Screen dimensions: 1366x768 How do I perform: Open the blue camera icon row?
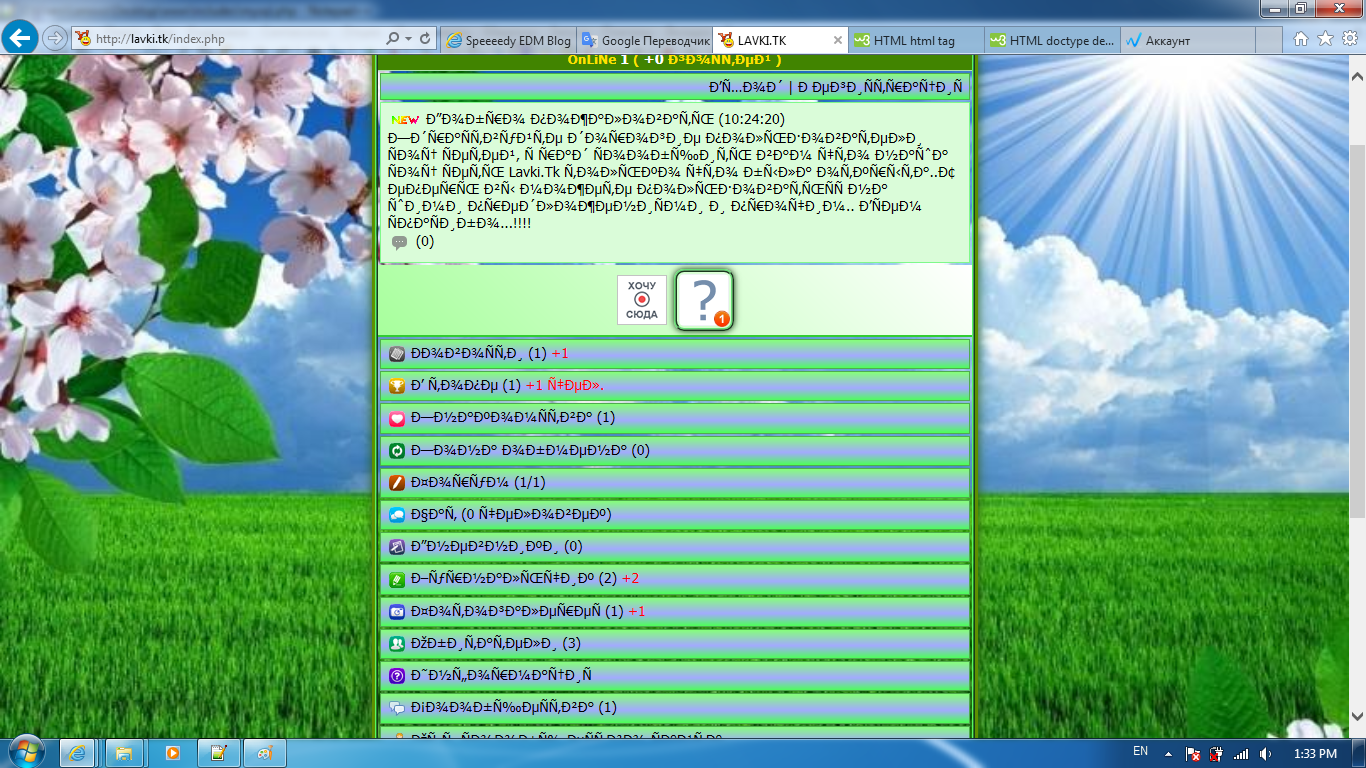click(x=674, y=611)
